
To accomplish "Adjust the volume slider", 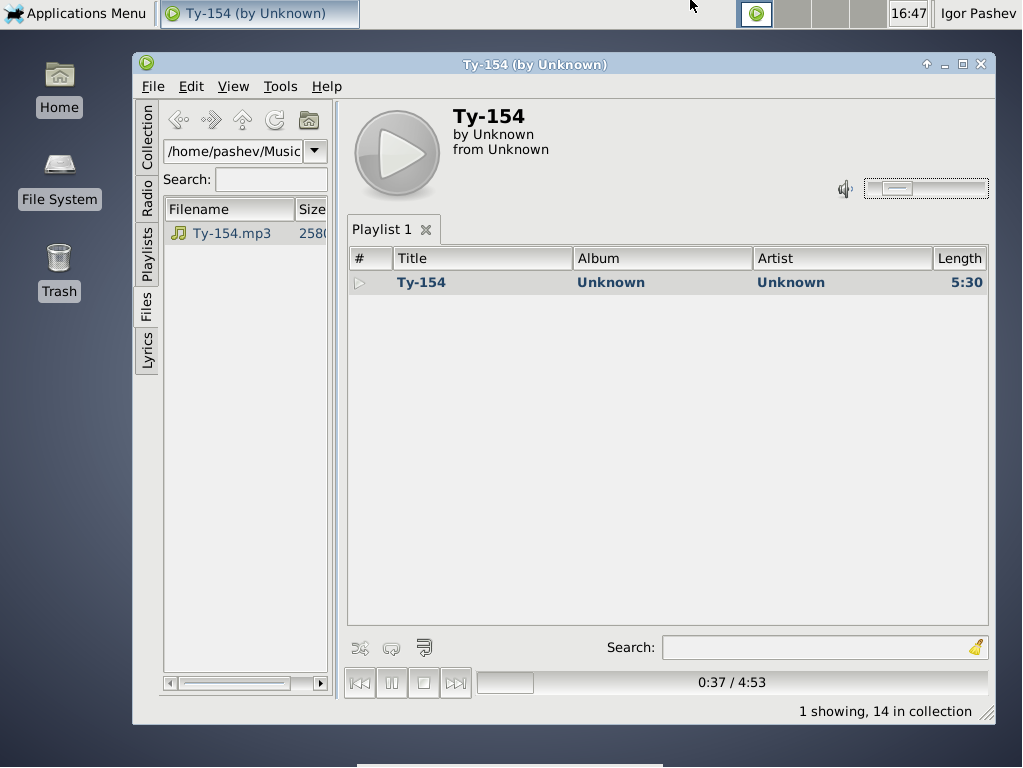I will coord(926,189).
